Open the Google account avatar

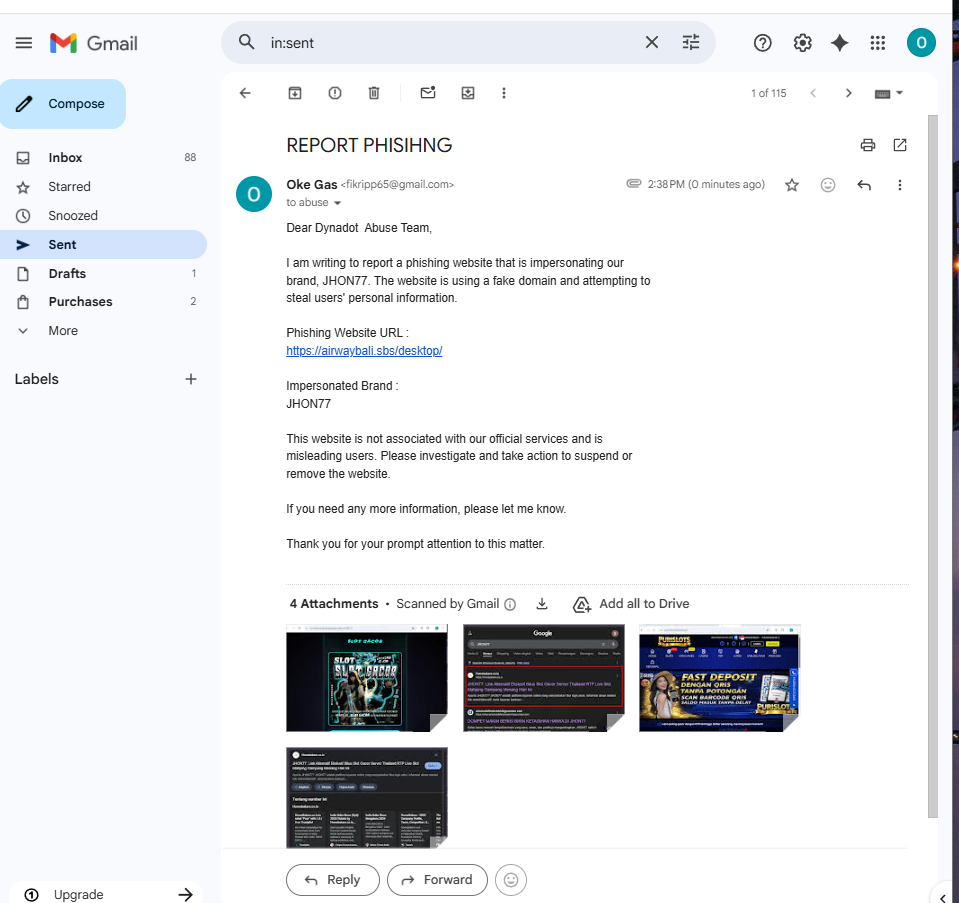pyautogui.click(x=920, y=43)
